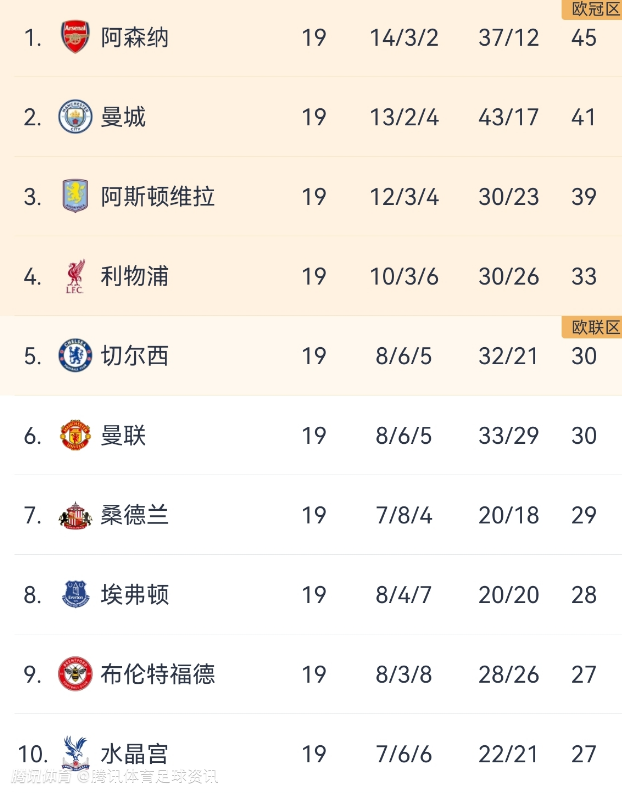This screenshot has width=622, height=793.
Task: Click the Aston Villa crest icon
Action: [x=75, y=196]
